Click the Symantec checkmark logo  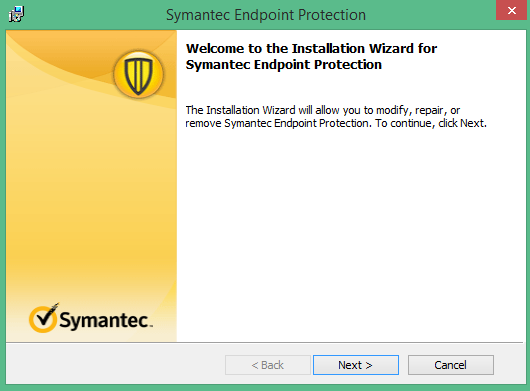click(x=91, y=318)
